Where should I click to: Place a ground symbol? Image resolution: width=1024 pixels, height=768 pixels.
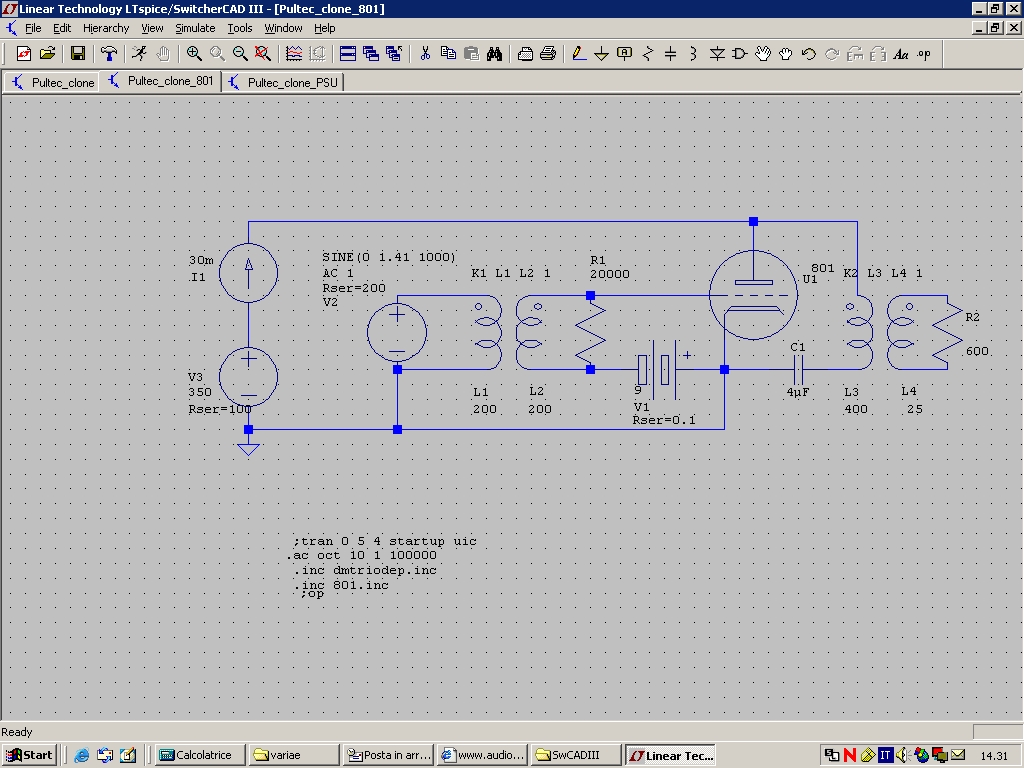(x=601, y=54)
